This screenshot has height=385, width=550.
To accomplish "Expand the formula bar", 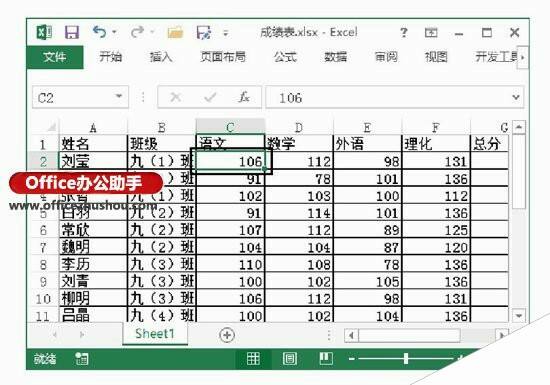I will (516, 97).
